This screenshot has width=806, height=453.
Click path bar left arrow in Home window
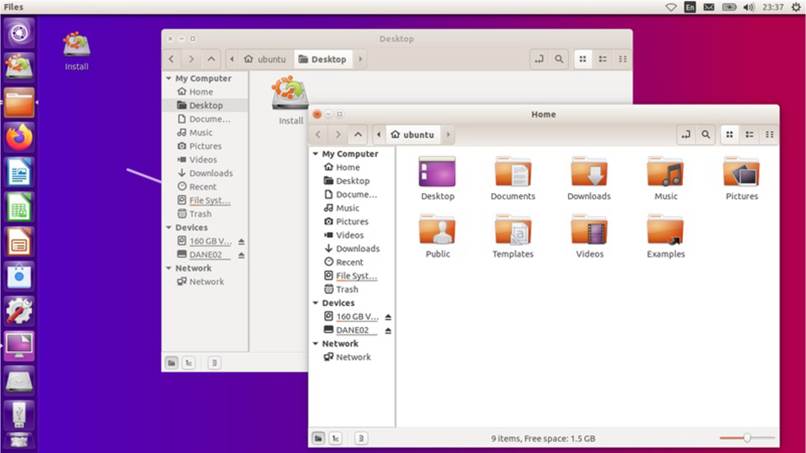379,135
